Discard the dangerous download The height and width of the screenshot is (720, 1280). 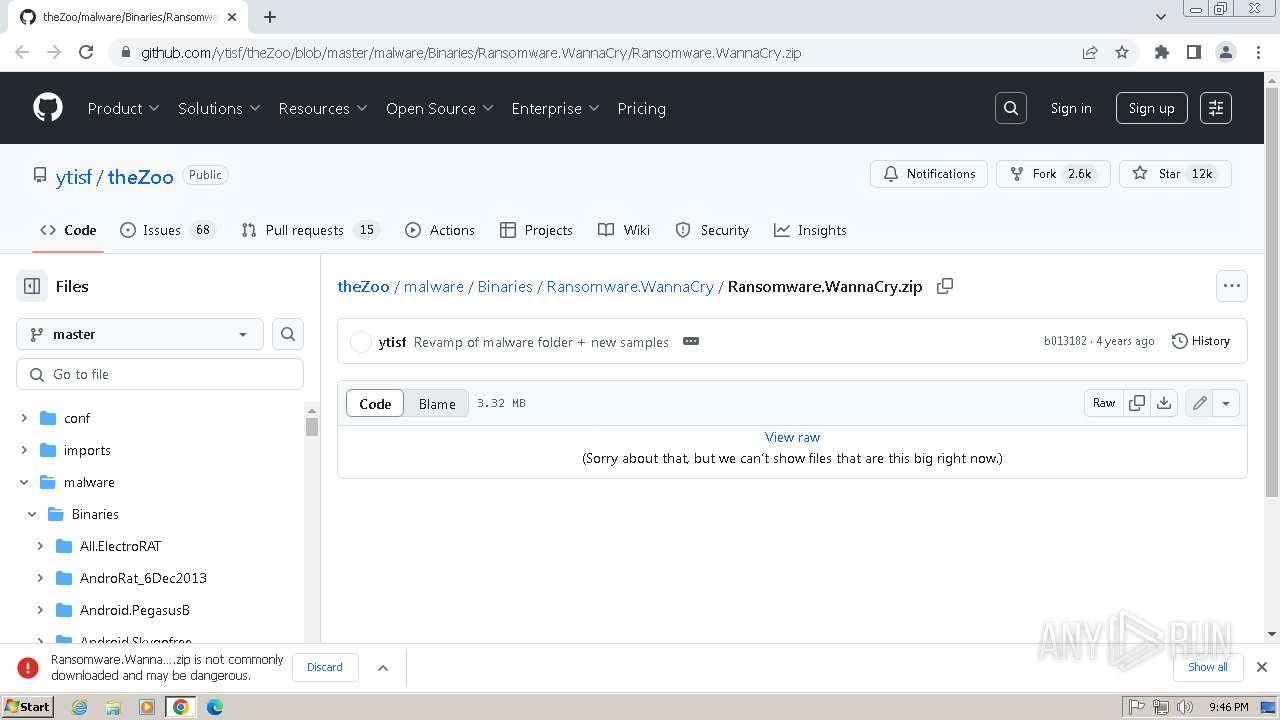[325, 667]
